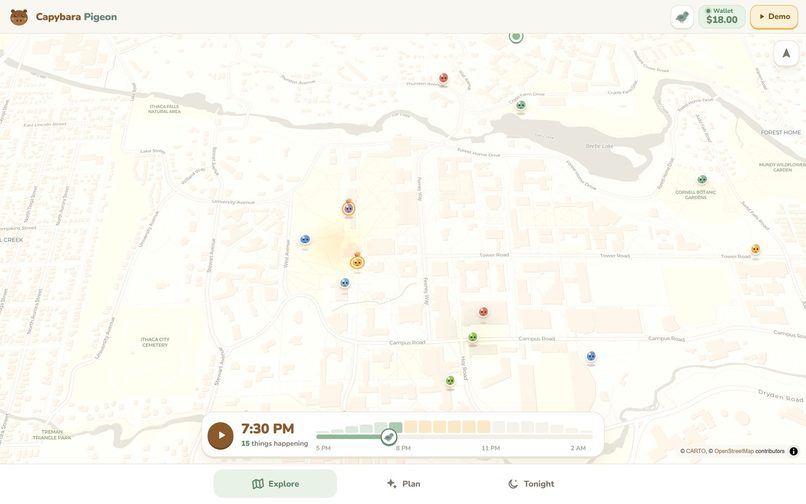The image size is (806, 504).
Task: Jump timeline to 11 PM label
Action: 490,448
